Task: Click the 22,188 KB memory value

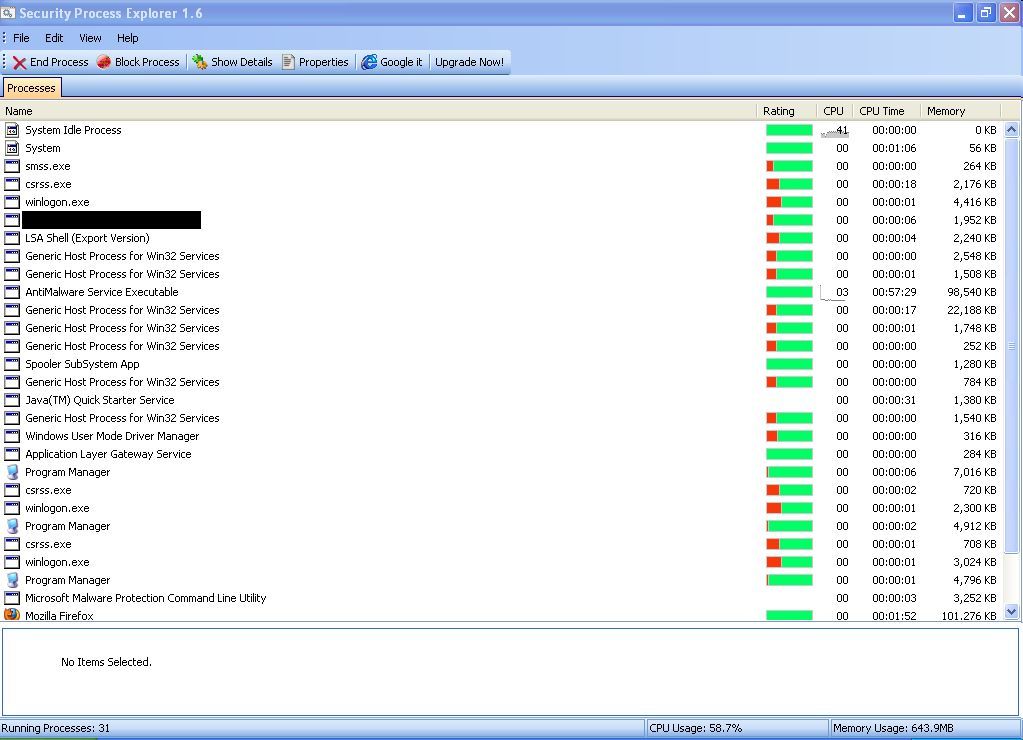Action: 971,310
